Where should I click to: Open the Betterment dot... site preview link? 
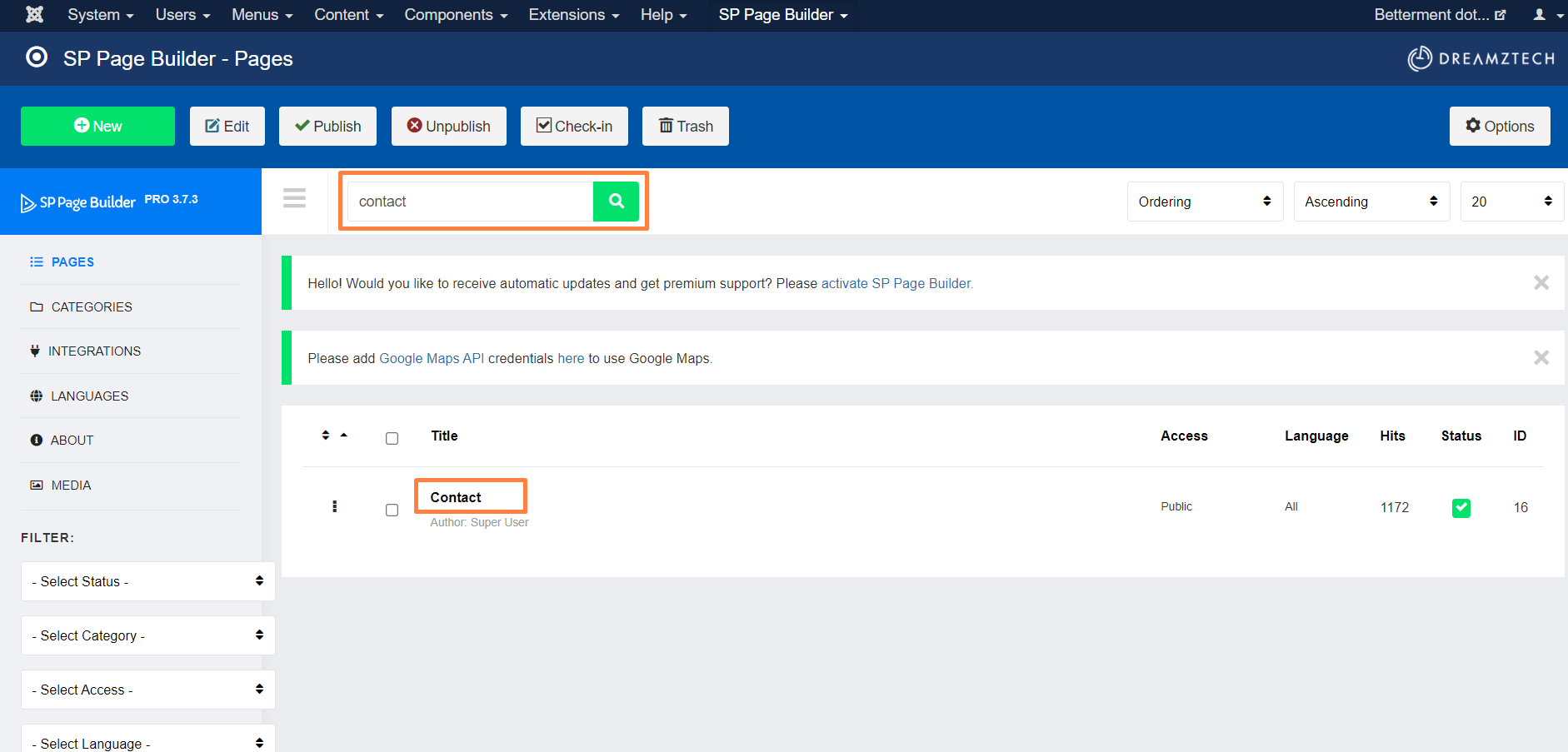1439,15
